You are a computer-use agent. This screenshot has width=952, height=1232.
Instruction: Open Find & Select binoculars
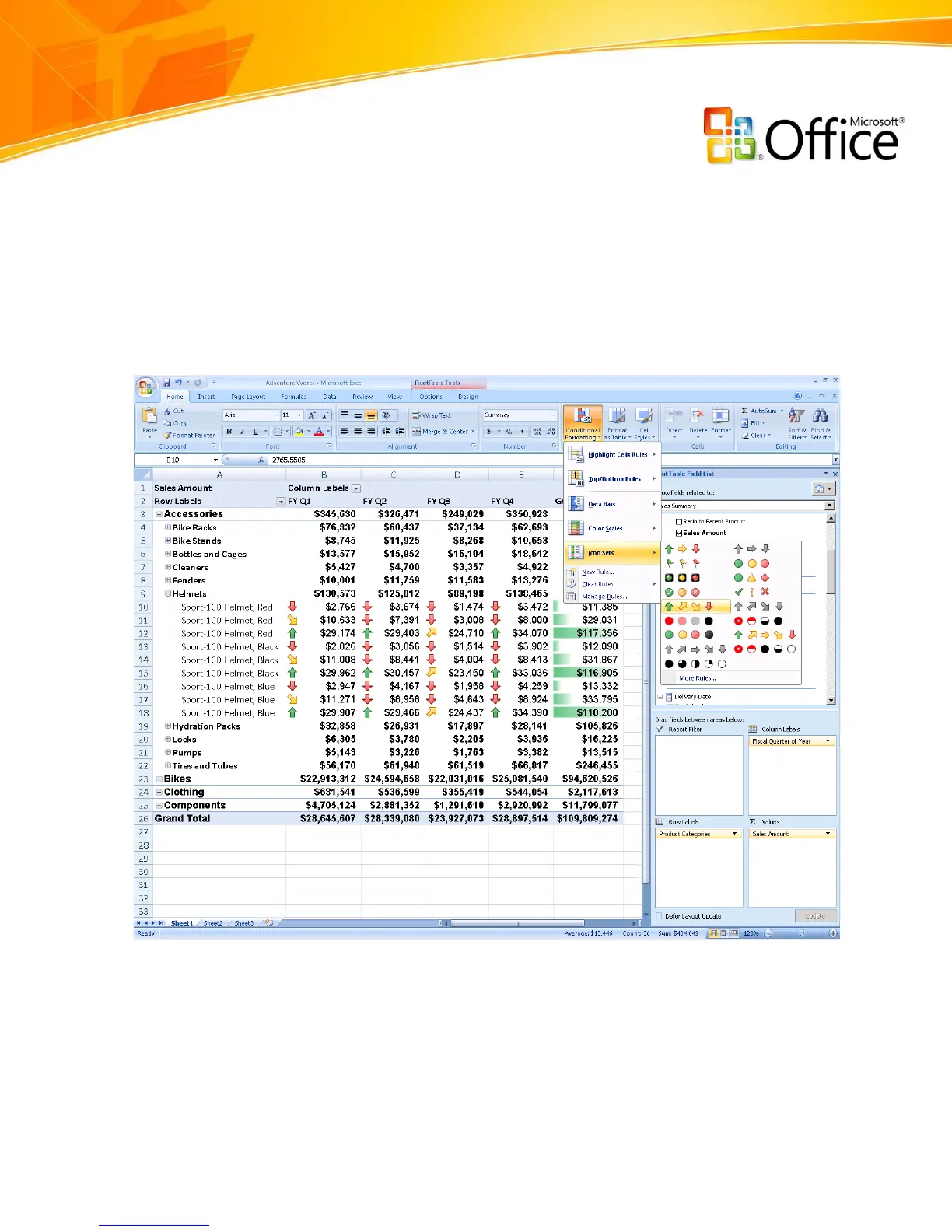[821, 423]
